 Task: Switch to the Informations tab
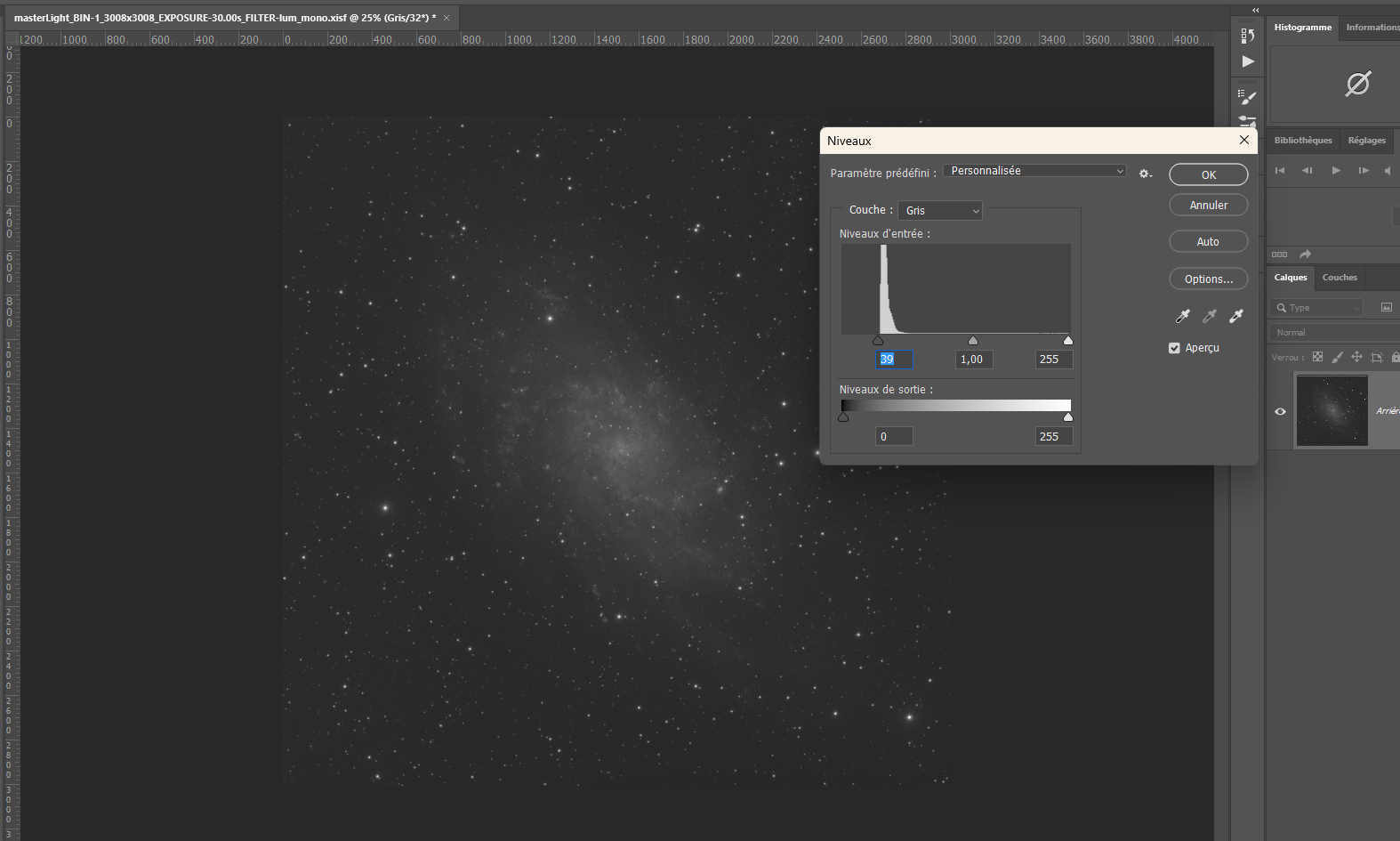pyautogui.click(x=1372, y=28)
